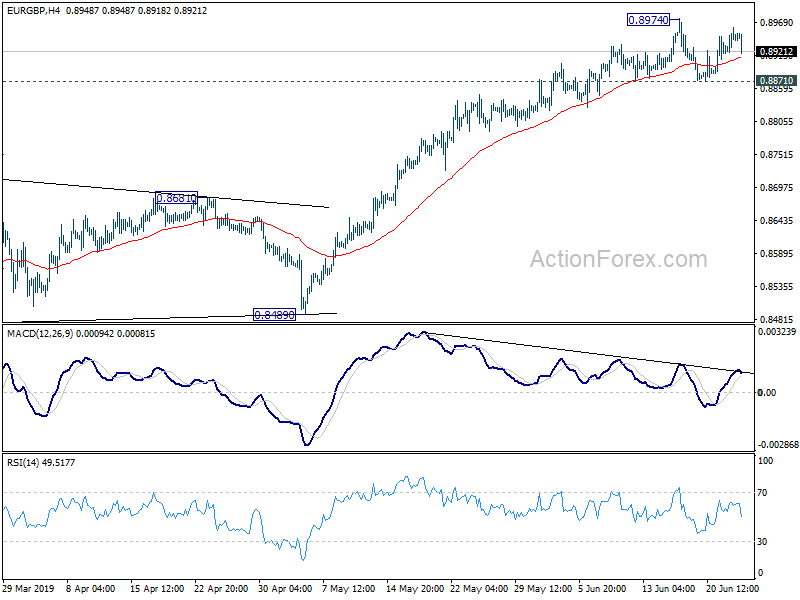Click the 0.86435 price axis value
The image size is (800, 600).
(x=777, y=220)
